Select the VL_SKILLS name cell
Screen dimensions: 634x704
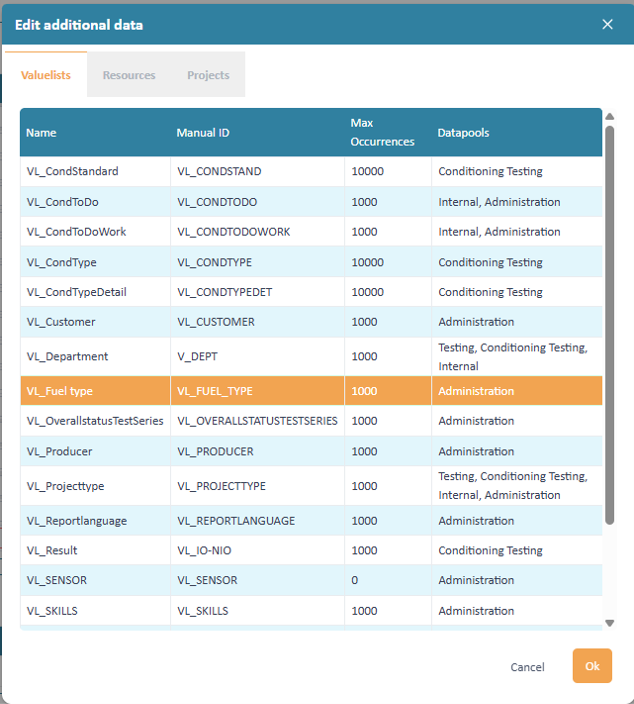[x=95, y=611]
